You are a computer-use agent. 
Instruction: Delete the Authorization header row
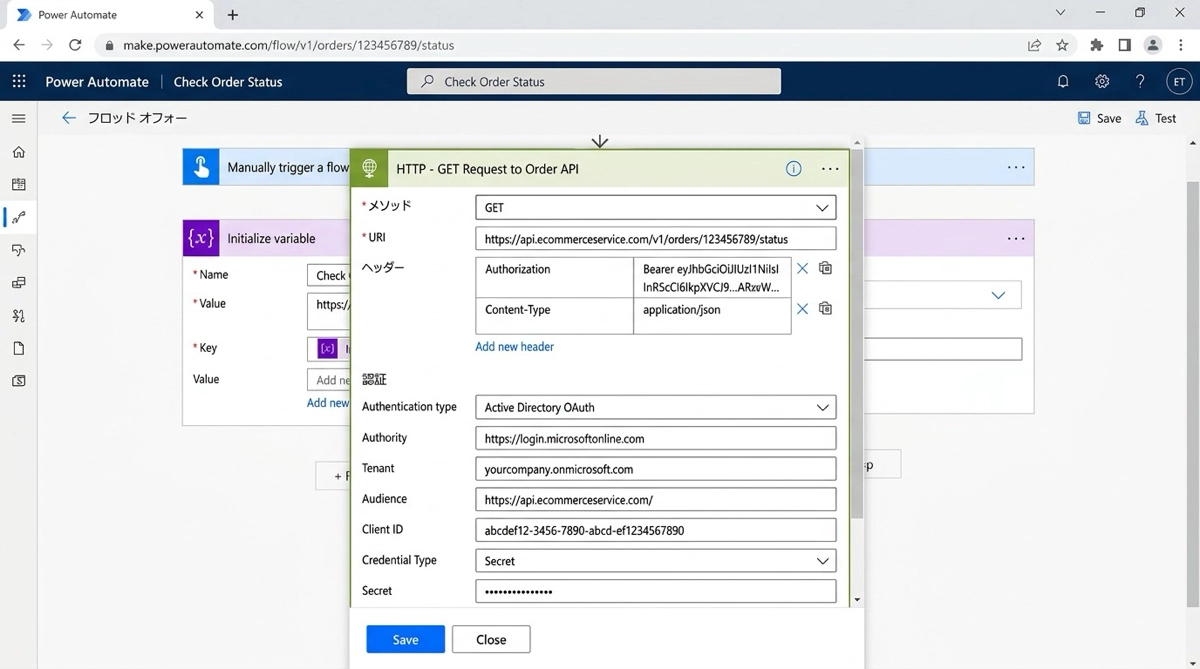tap(802, 268)
